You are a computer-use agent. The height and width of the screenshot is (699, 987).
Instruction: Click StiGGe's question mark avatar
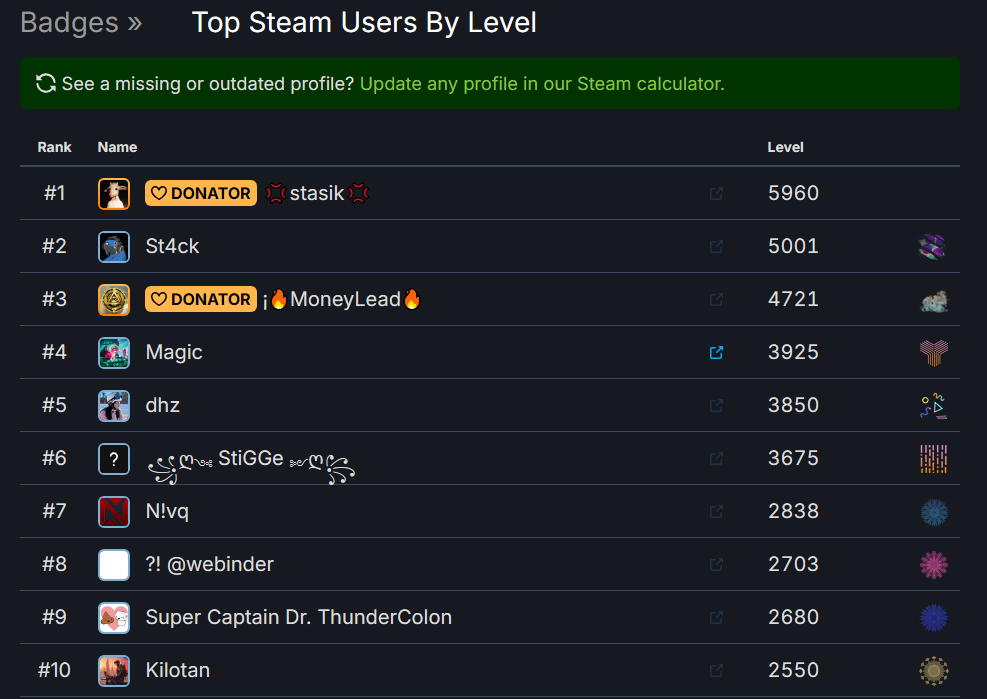[113, 458]
